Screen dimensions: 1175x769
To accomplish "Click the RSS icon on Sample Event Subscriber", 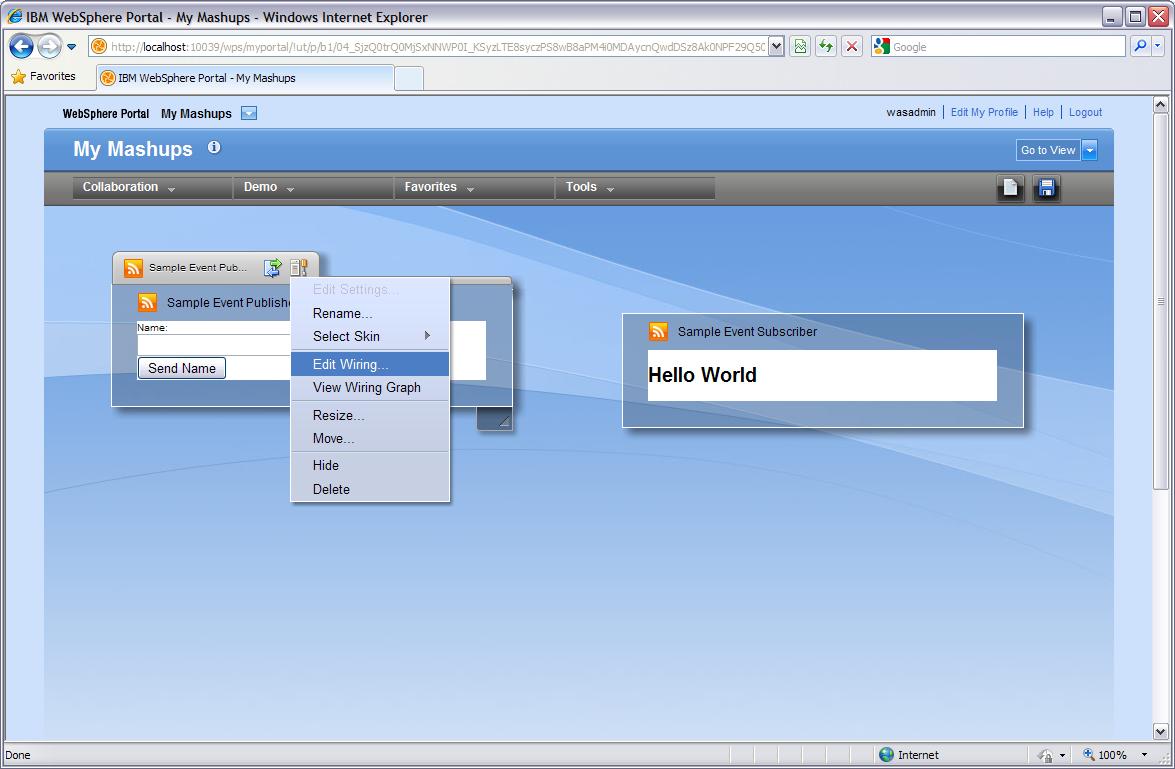I will [x=658, y=331].
